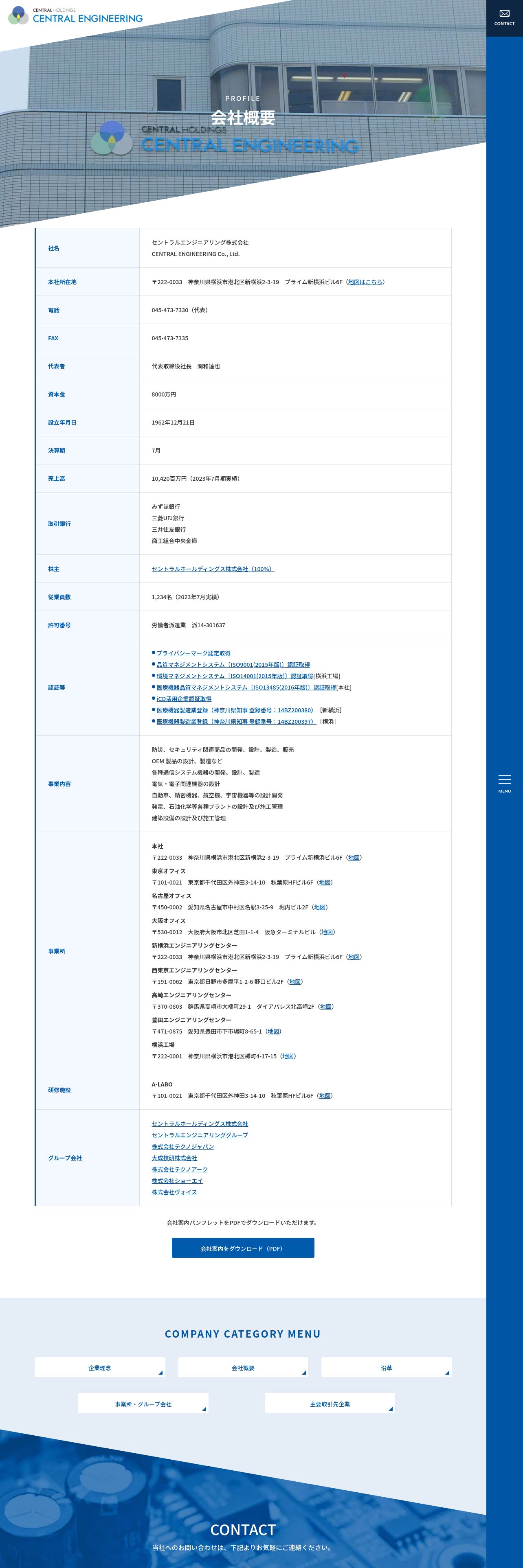Select 企業理念 in company category menu
Screen dimensions: 523x1568
coord(99,1368)
